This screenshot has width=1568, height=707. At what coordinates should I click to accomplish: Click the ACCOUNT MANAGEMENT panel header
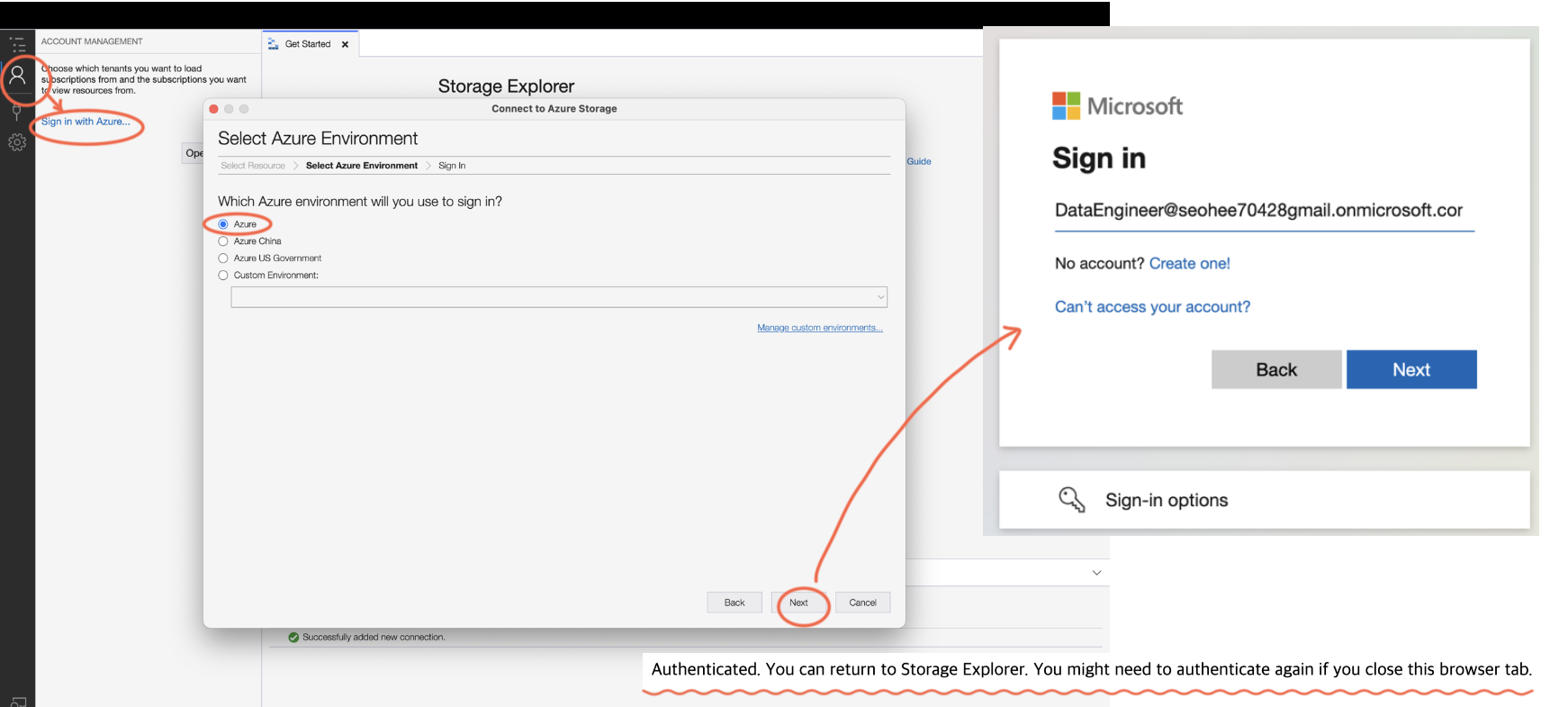(x=92, y=41)
